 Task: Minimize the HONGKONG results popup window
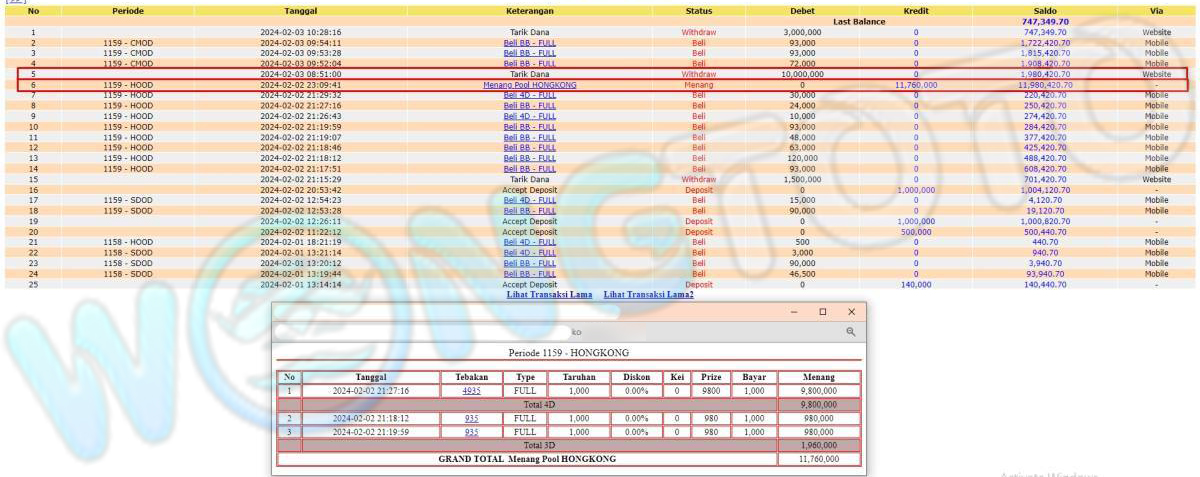[x=794, y=312]
